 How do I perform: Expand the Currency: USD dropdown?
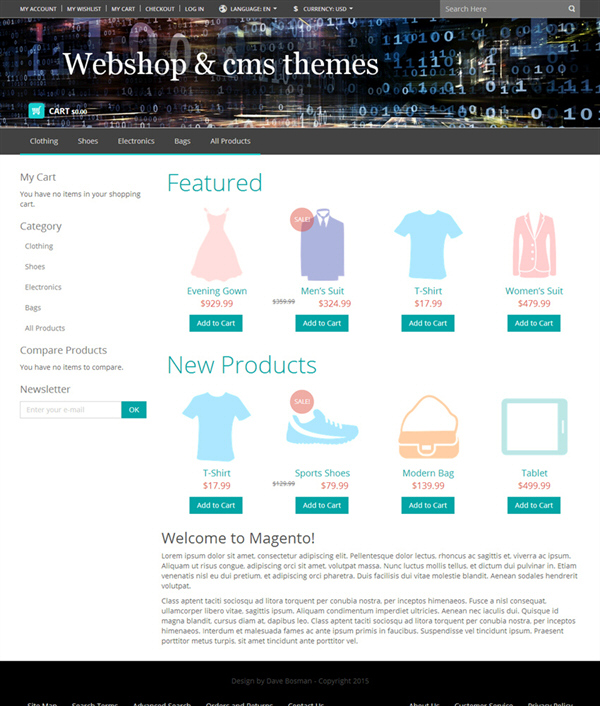click(x=328, y=9)
